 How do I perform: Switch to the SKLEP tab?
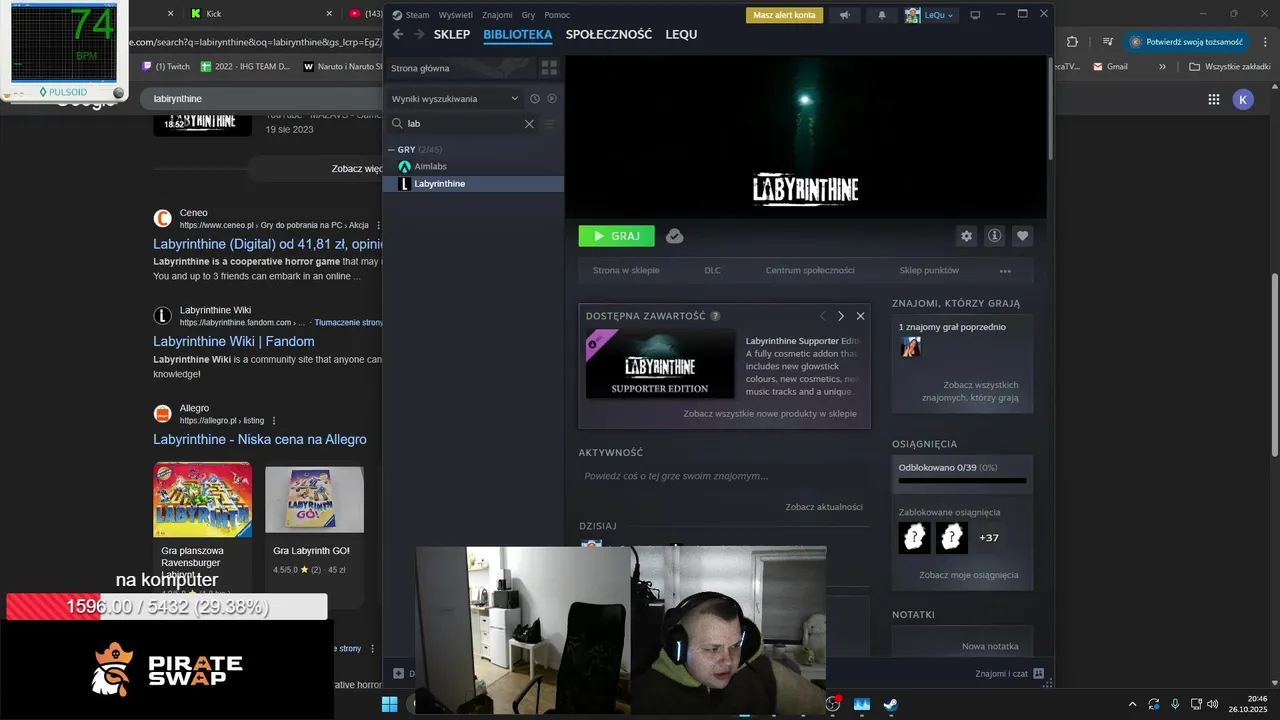pyautogui.click(x=452, y=34)
